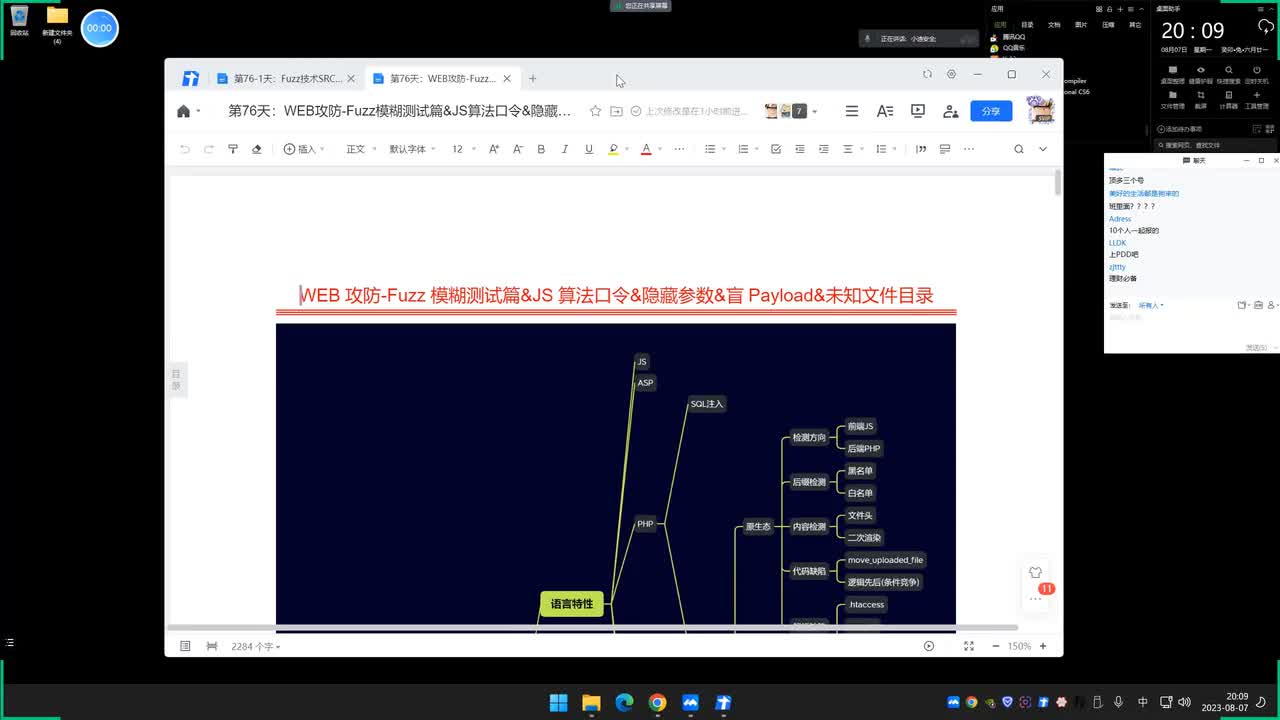Open collaborator permissions icon

point(951,111)
